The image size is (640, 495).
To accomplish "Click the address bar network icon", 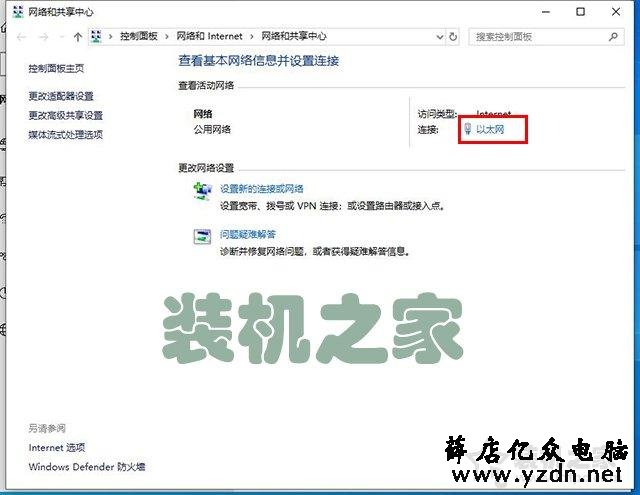I will 96,37.
